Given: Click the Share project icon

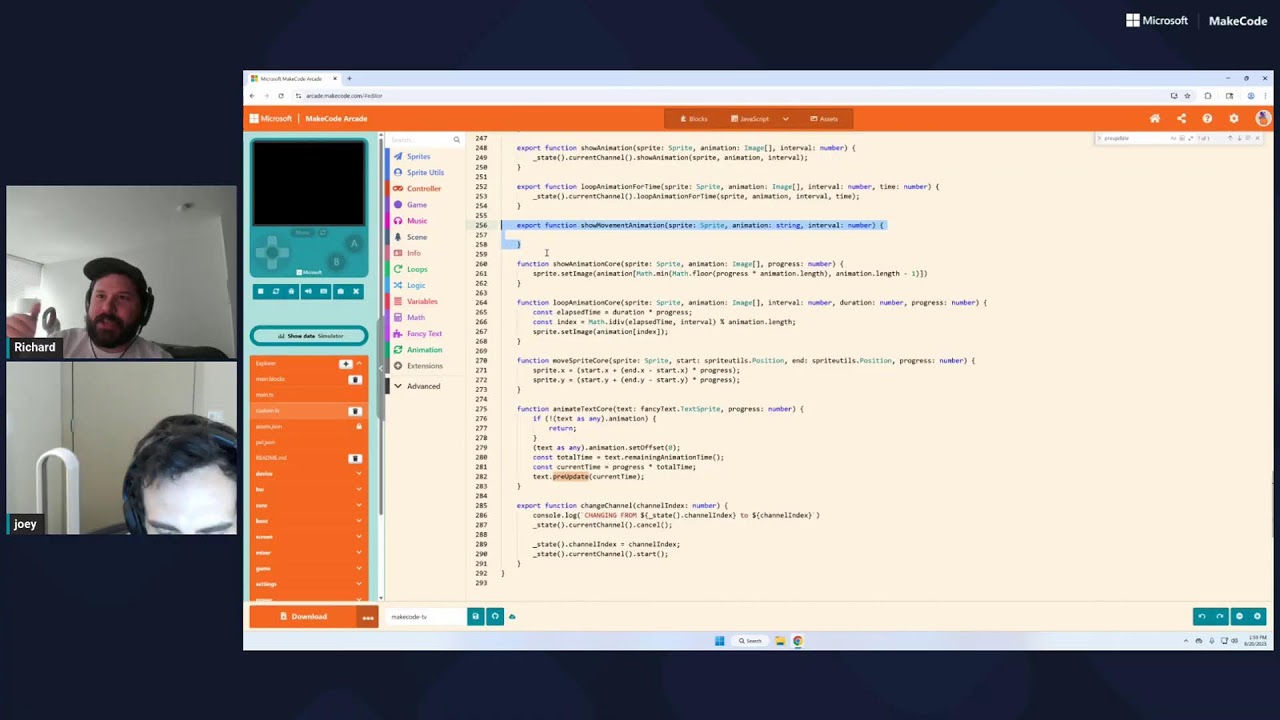Looking at the screenshot, I should 1181,118.
